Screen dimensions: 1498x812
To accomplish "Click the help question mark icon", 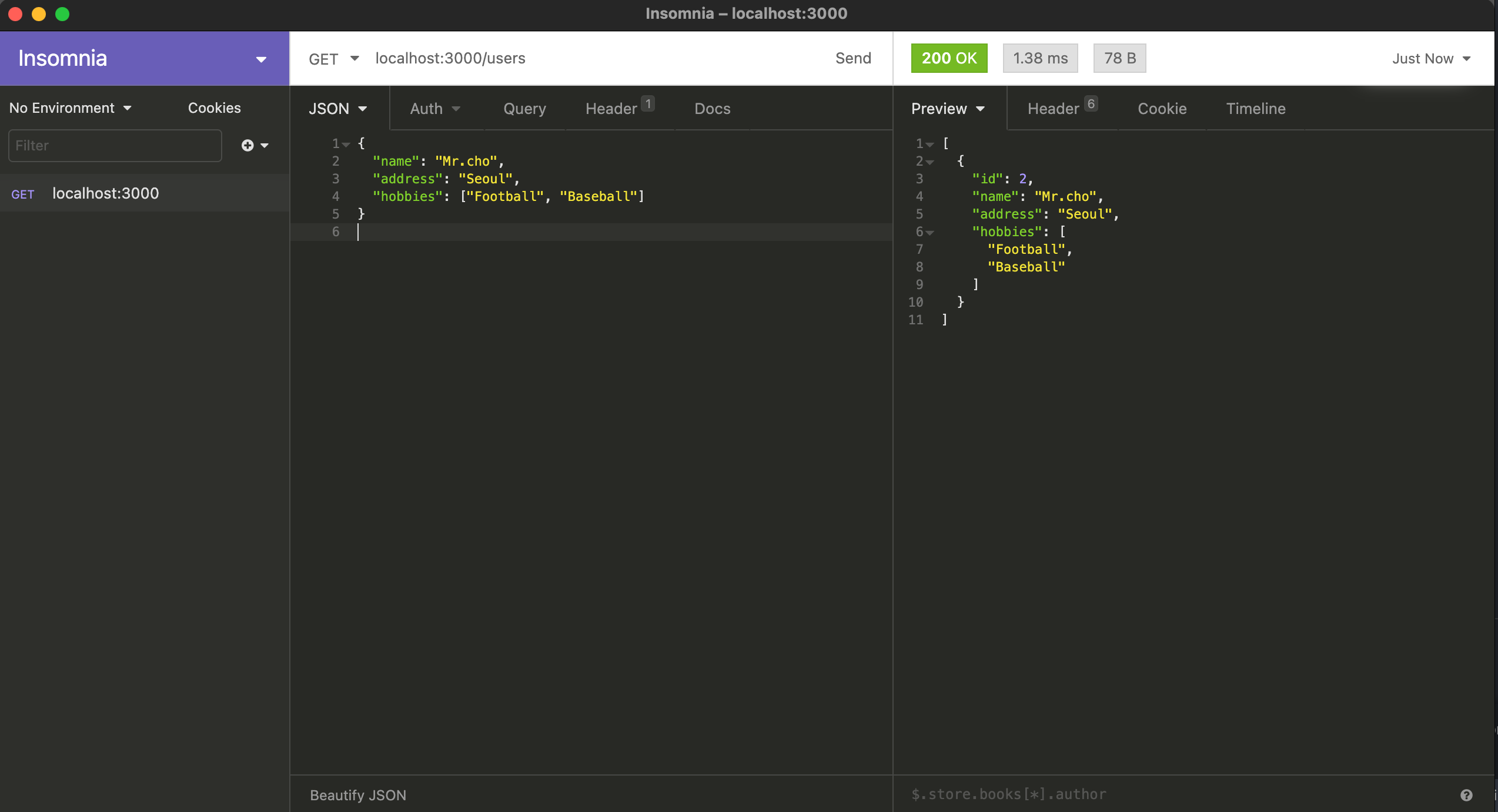I will point(1466,795).
